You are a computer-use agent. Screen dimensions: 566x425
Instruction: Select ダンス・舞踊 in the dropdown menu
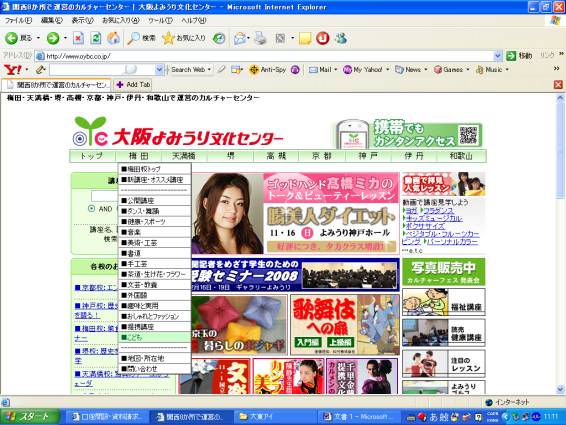coord(154,211)
